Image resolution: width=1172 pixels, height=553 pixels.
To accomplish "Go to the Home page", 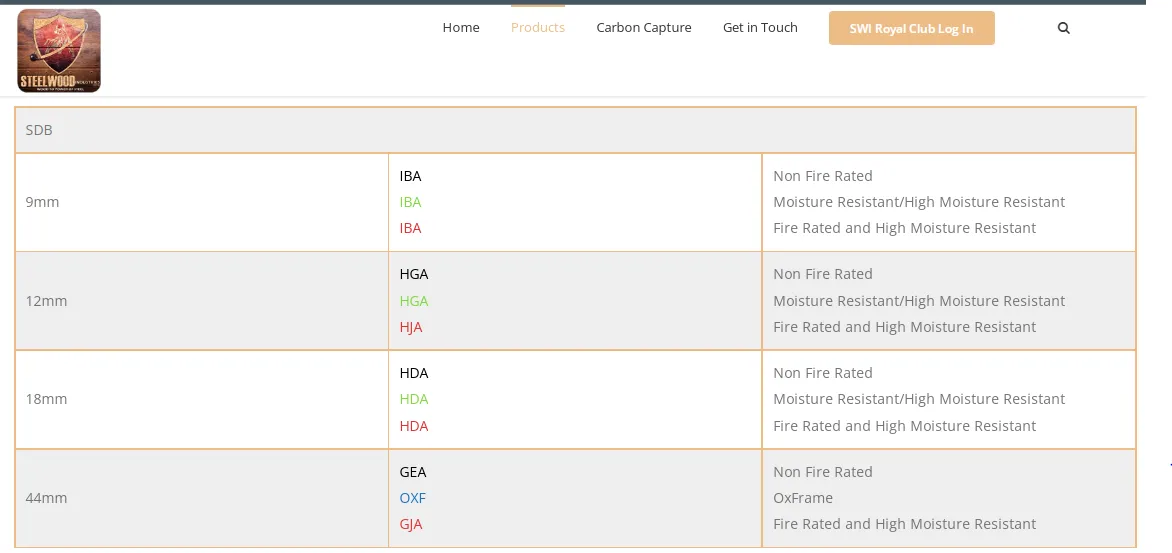I will click(461, 28).
